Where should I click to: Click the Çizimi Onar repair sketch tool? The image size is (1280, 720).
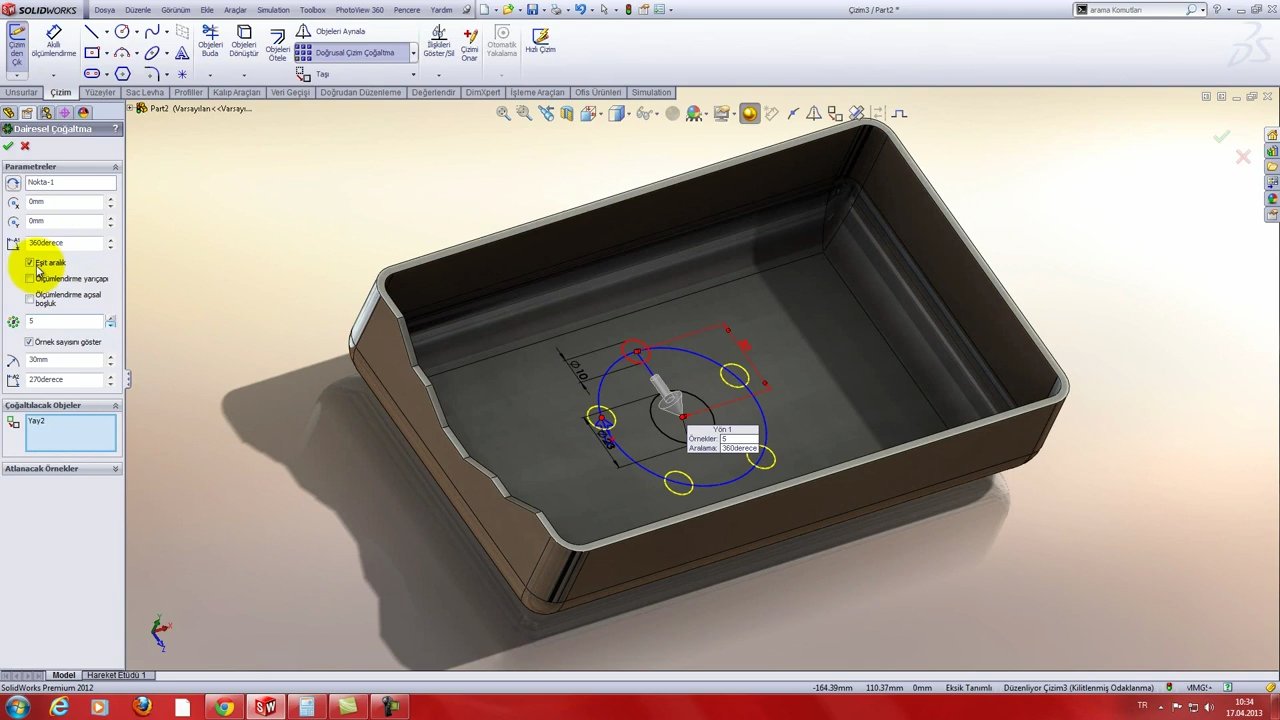469,45
